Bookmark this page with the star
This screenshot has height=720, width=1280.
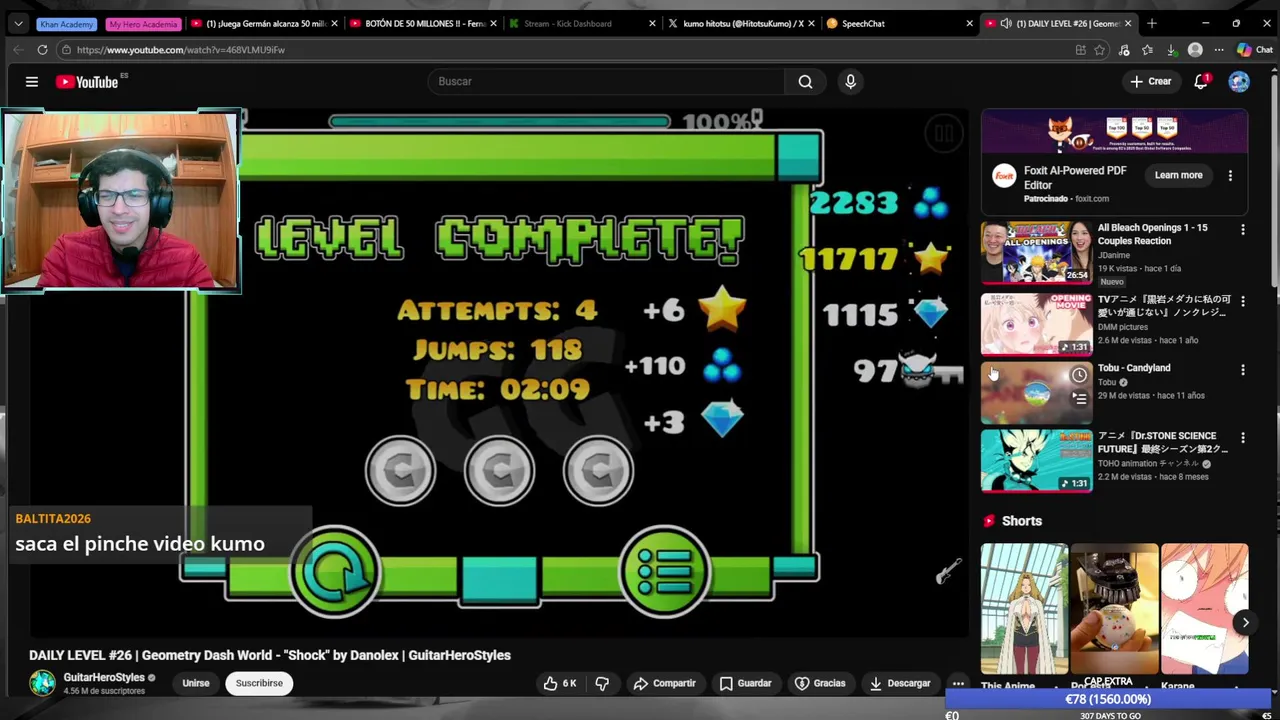pos(1100,49)
